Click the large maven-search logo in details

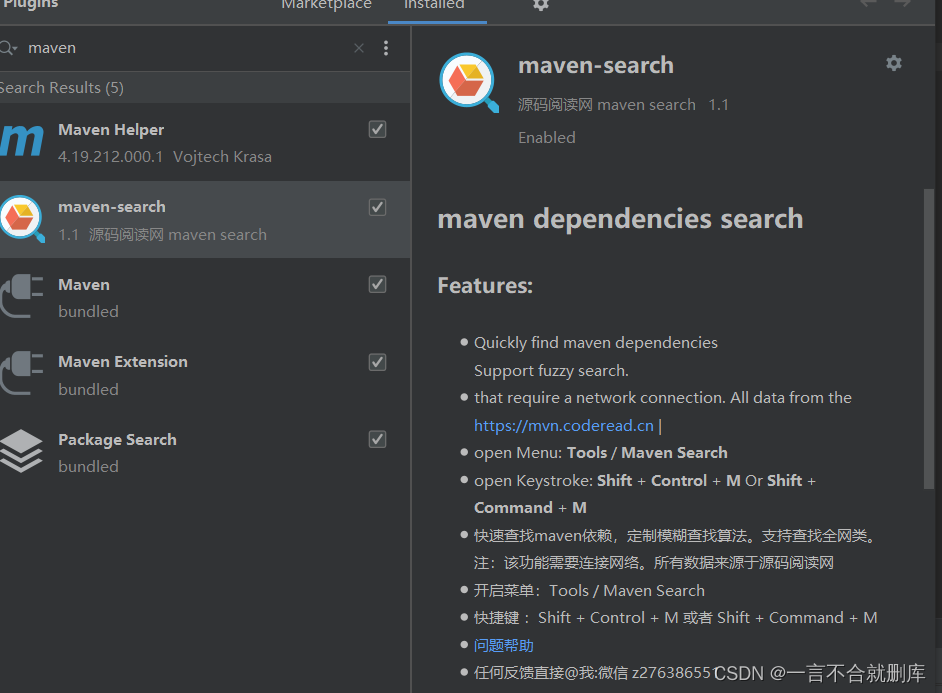tap(469, 82)
